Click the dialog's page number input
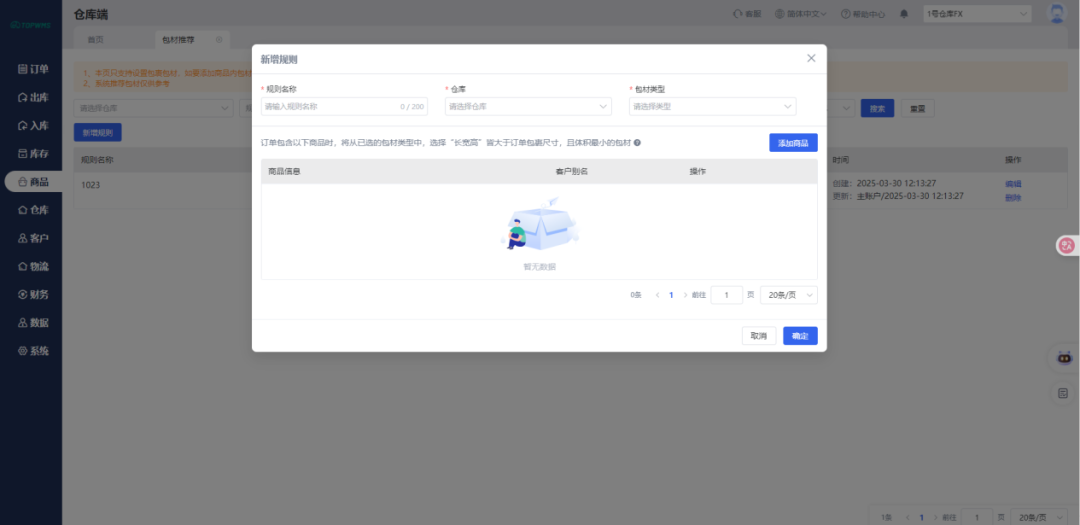The image size is (1080, 525). [x=727, y=295]
